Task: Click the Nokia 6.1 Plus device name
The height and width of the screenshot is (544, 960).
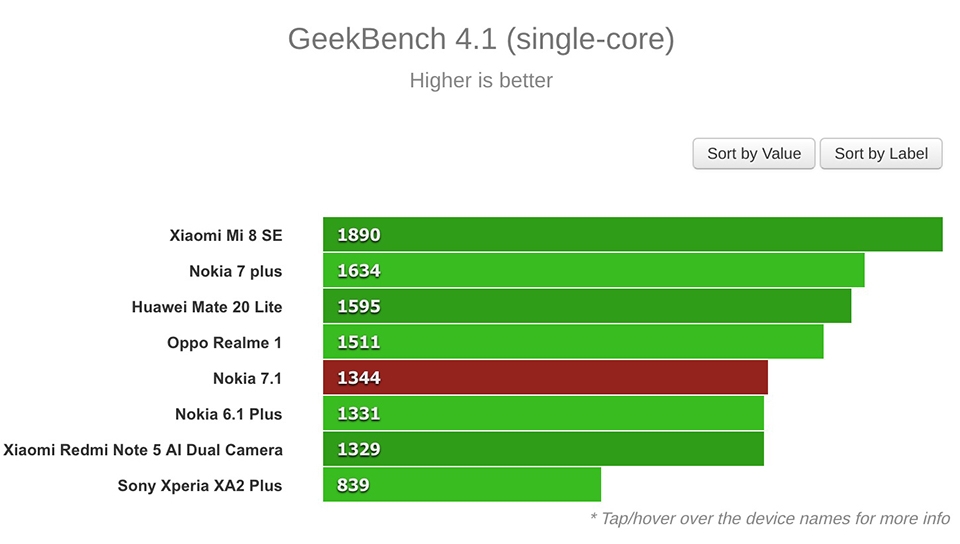Action: [x=229, y=414]
